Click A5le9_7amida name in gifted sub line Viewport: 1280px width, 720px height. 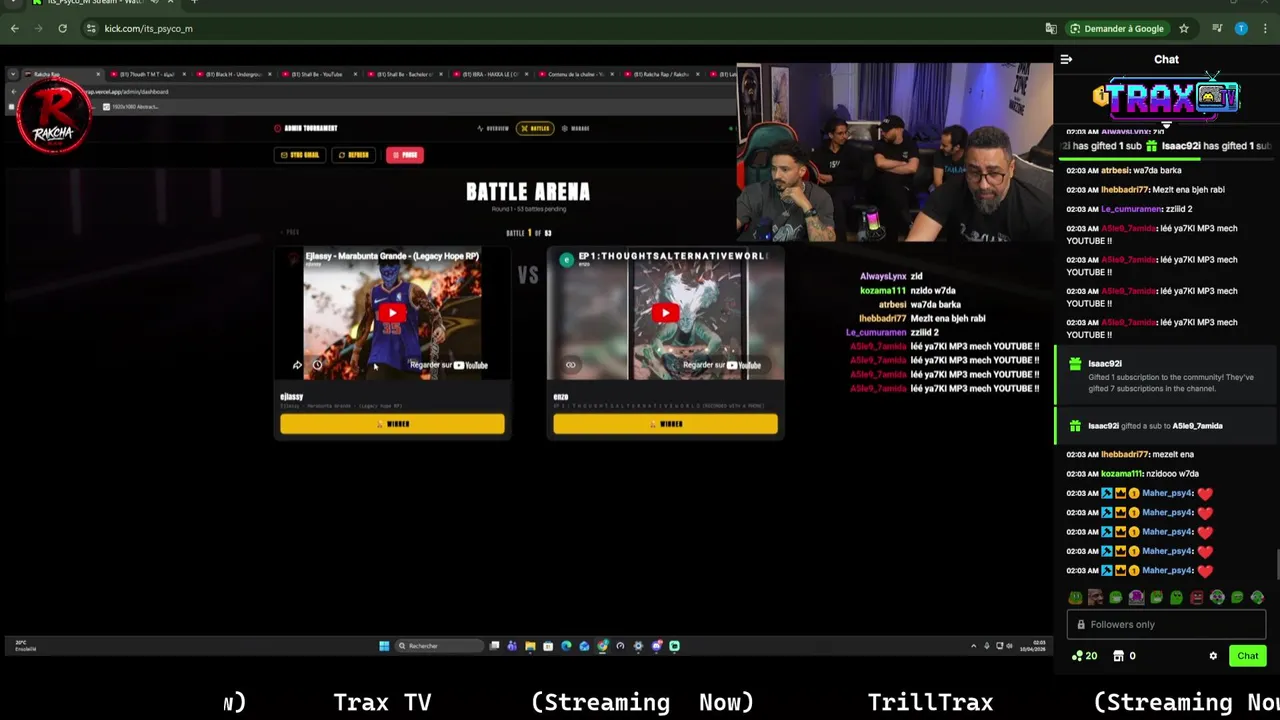tap(1197, 426)
